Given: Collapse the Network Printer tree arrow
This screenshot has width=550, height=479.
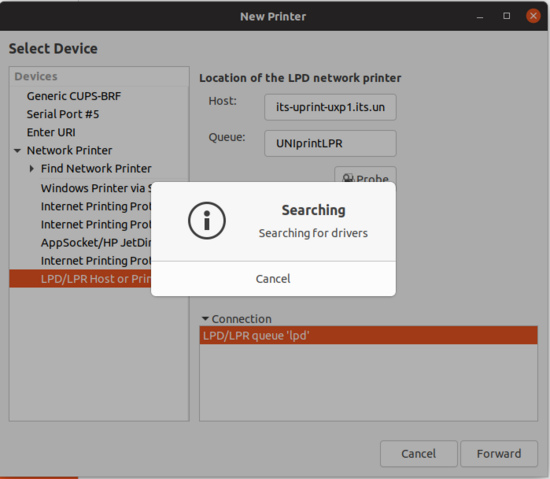Looking at the screenshot, I should [x=17, y=151].
